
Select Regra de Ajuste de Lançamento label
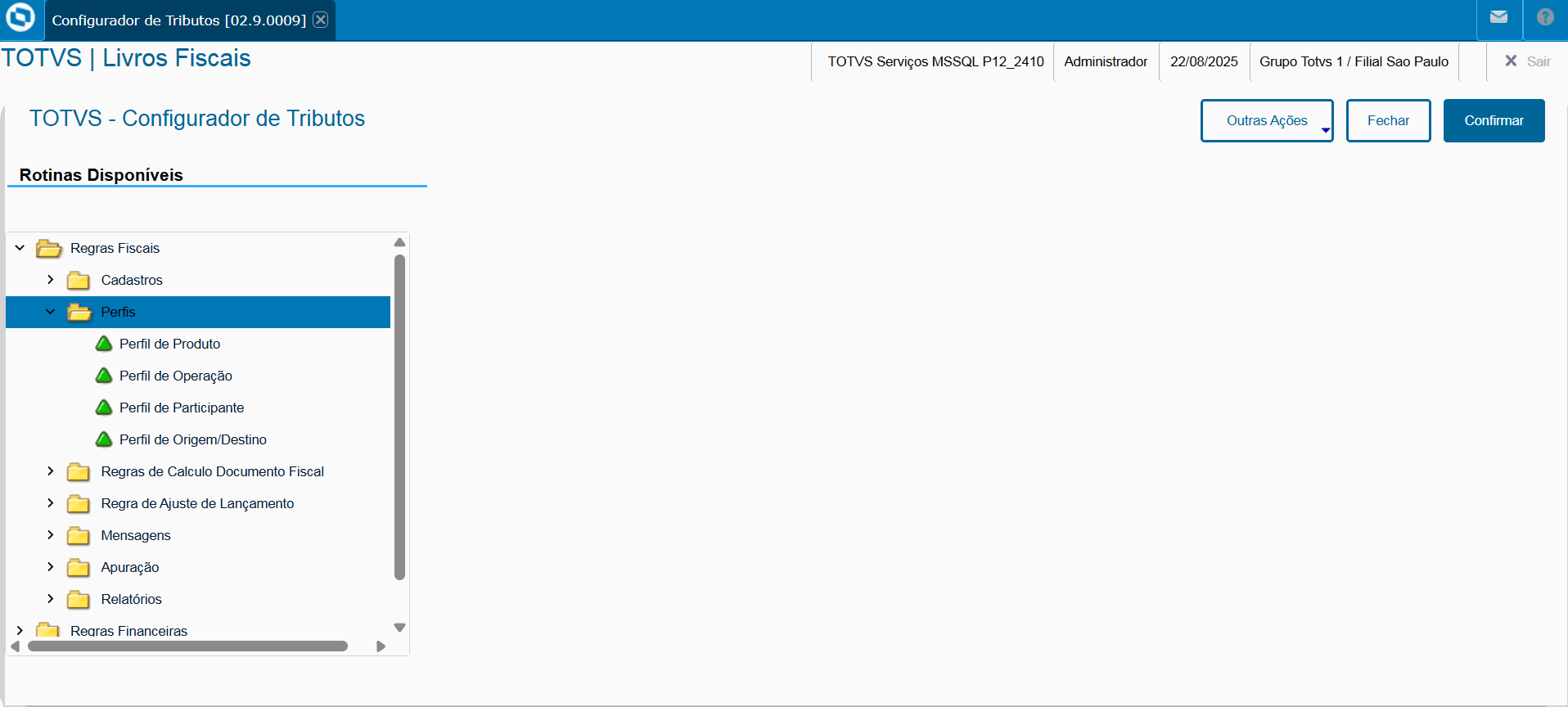click(197, 503)
